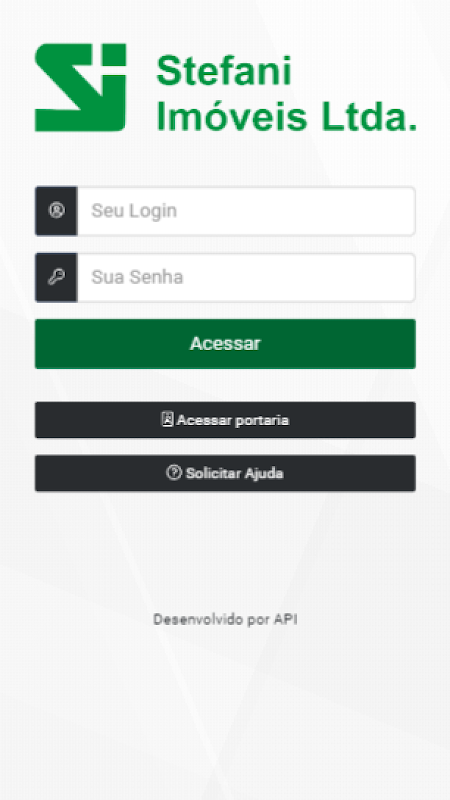Click the user profile icon beside login

56,210
